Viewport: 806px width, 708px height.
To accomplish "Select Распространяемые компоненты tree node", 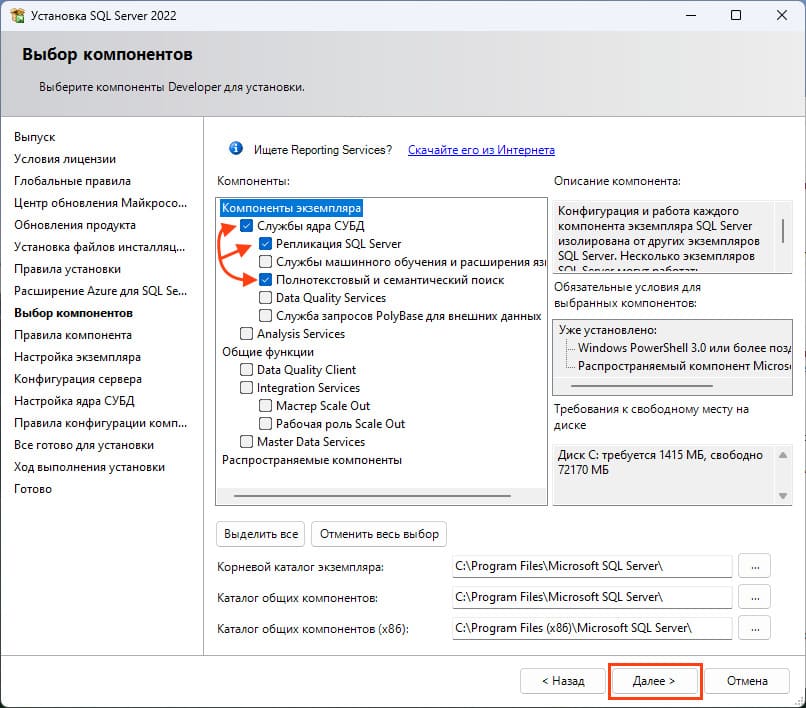I will [312, 460].
